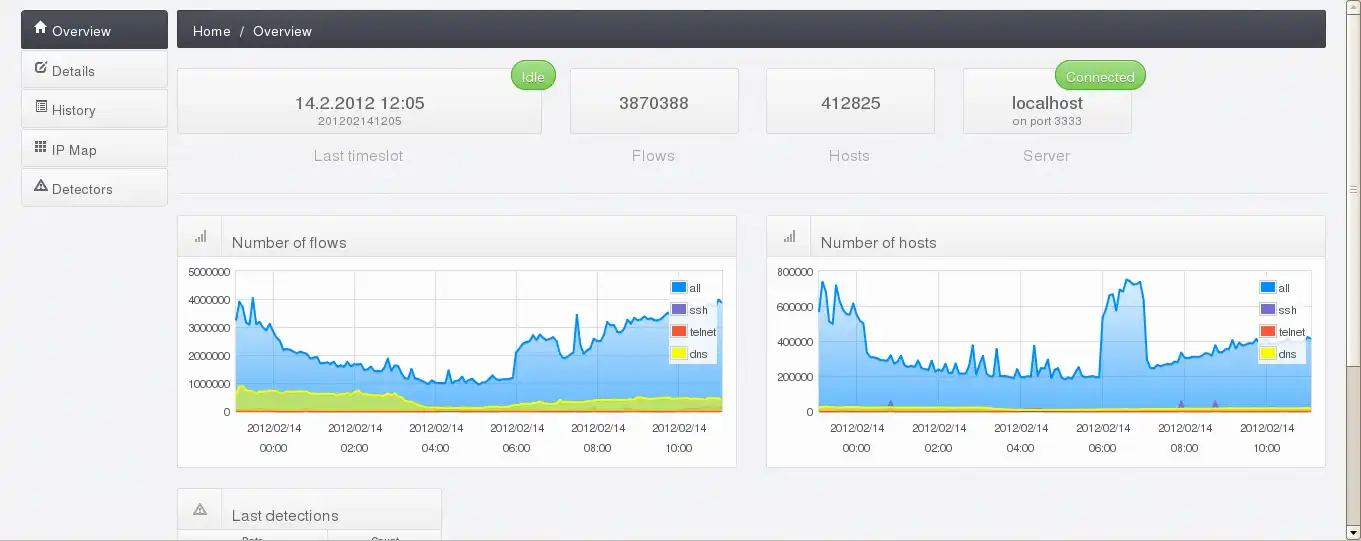Click the home icon in Overview sidebar
The height and width of the screenshot is (541, 1361).
click(41, 28)
